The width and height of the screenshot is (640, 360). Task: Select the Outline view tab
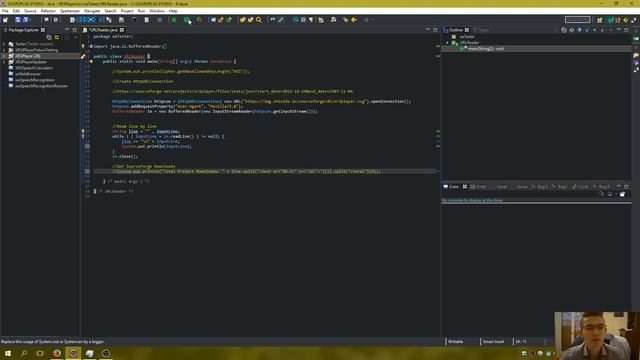[x=456, y=30]
